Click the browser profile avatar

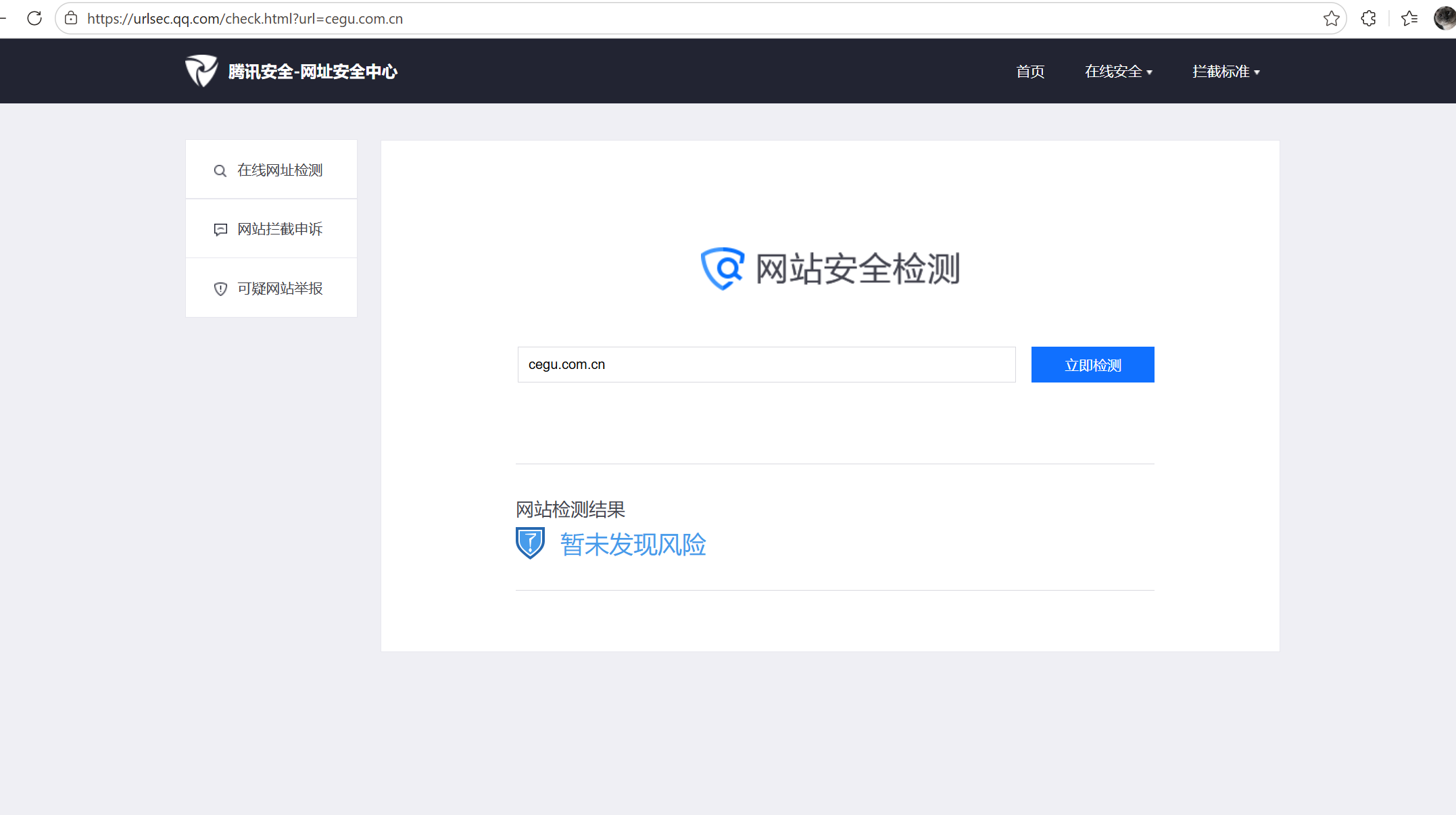[x=1445, y=18]
